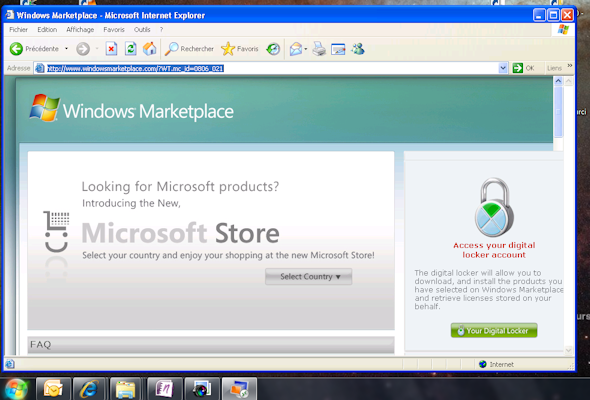Stop loading with the red X icon

click(x=111, y=49)
